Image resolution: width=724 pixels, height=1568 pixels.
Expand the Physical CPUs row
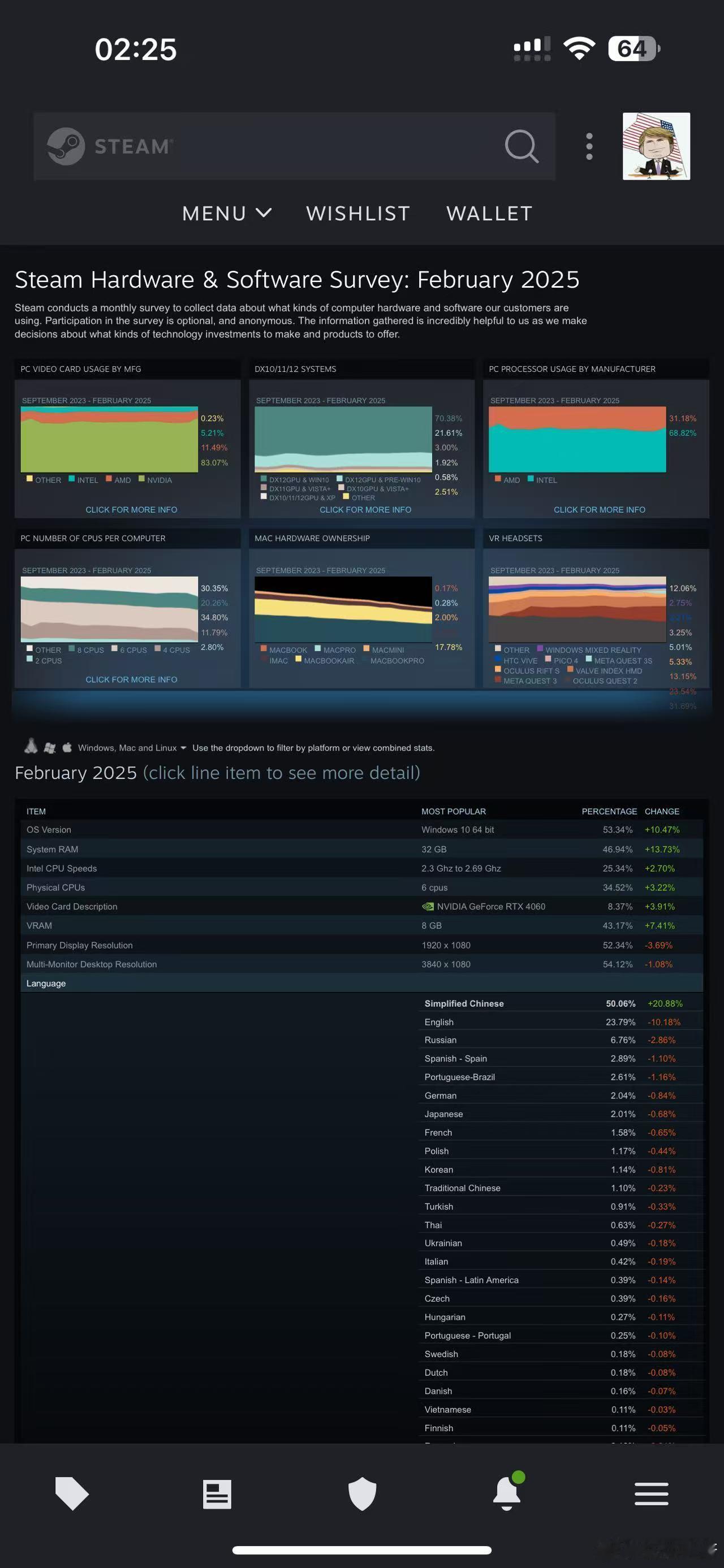tap(361, 887)
